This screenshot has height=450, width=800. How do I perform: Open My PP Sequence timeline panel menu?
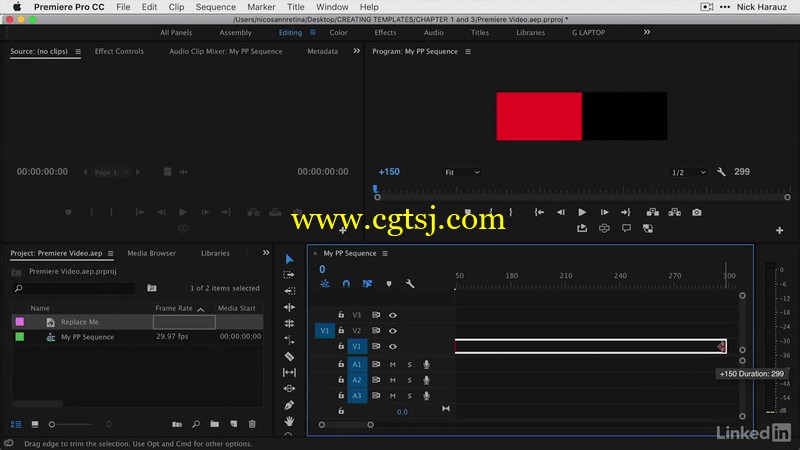coord(385,254)
